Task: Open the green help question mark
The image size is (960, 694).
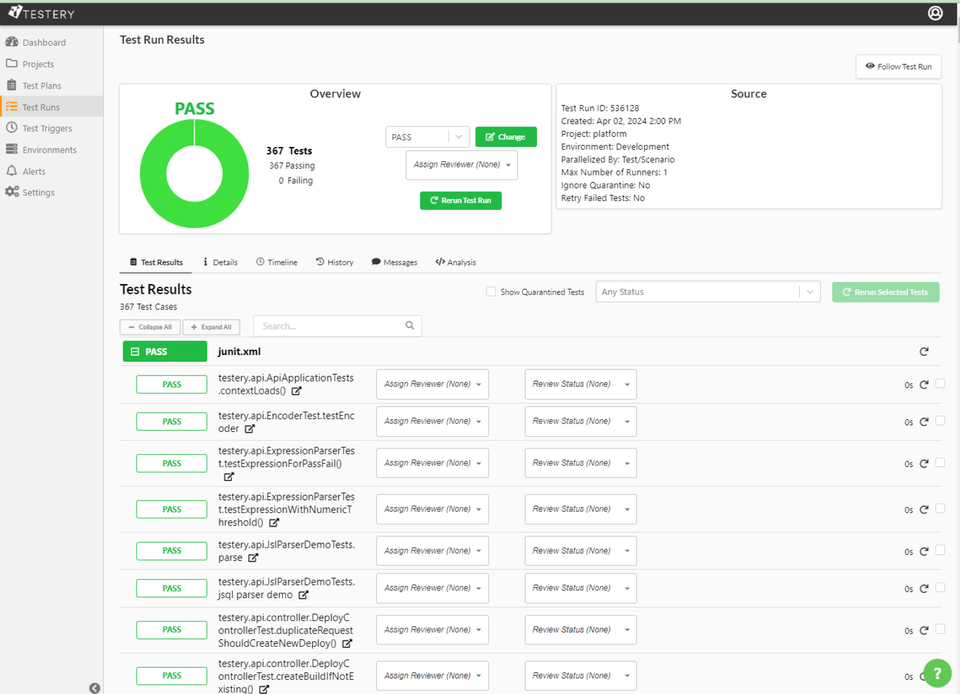Action: 936,672
